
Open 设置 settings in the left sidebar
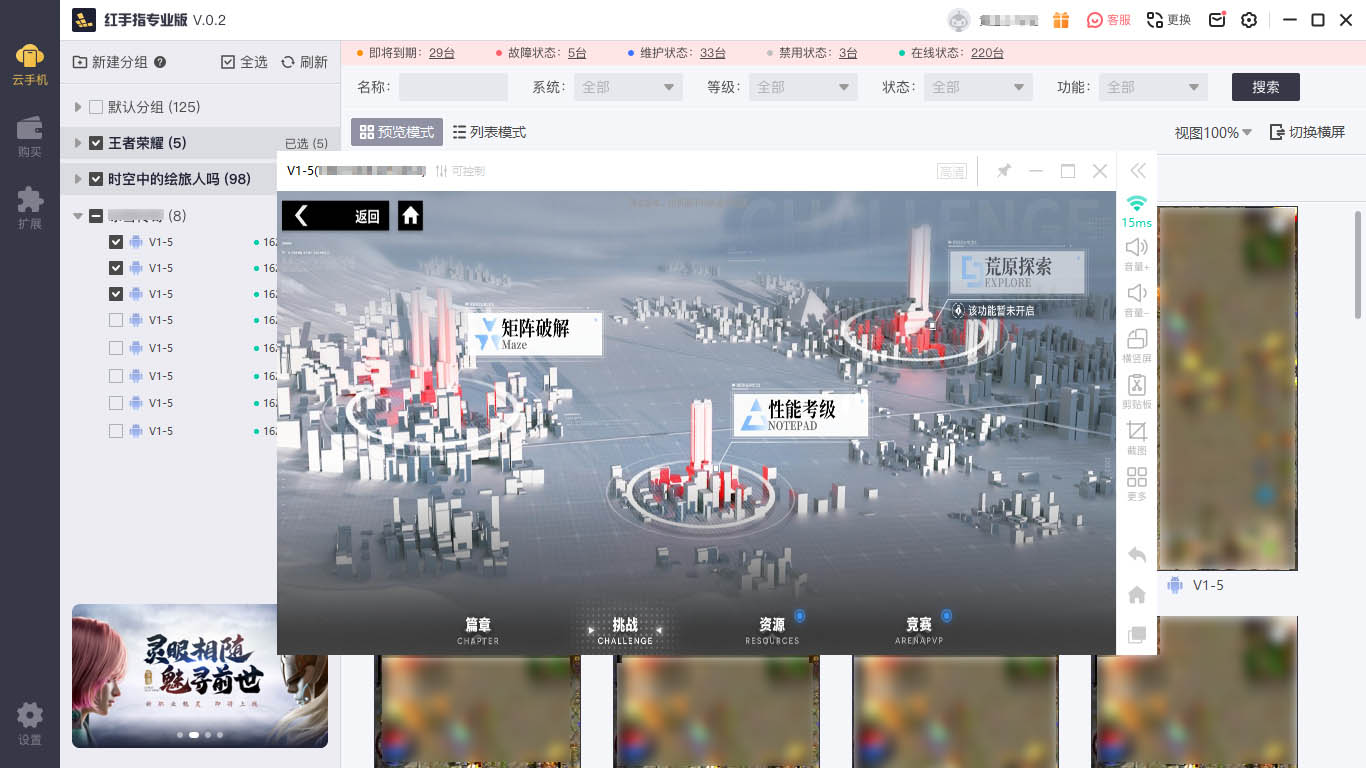tap(30, 725)
